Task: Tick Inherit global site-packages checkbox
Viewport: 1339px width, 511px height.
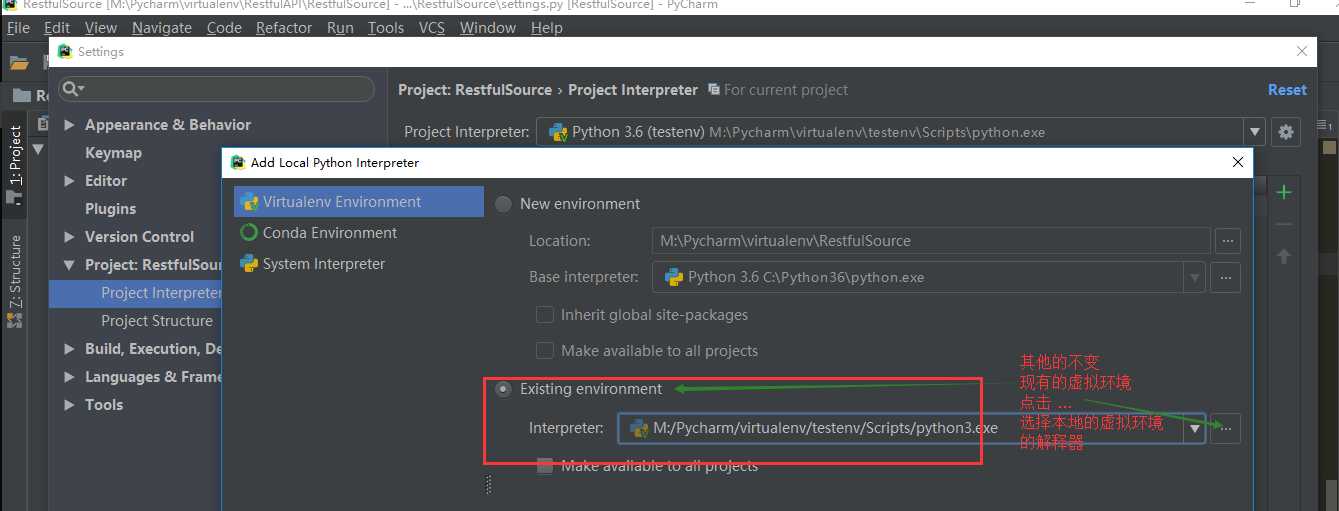Action: pos(545,315)
